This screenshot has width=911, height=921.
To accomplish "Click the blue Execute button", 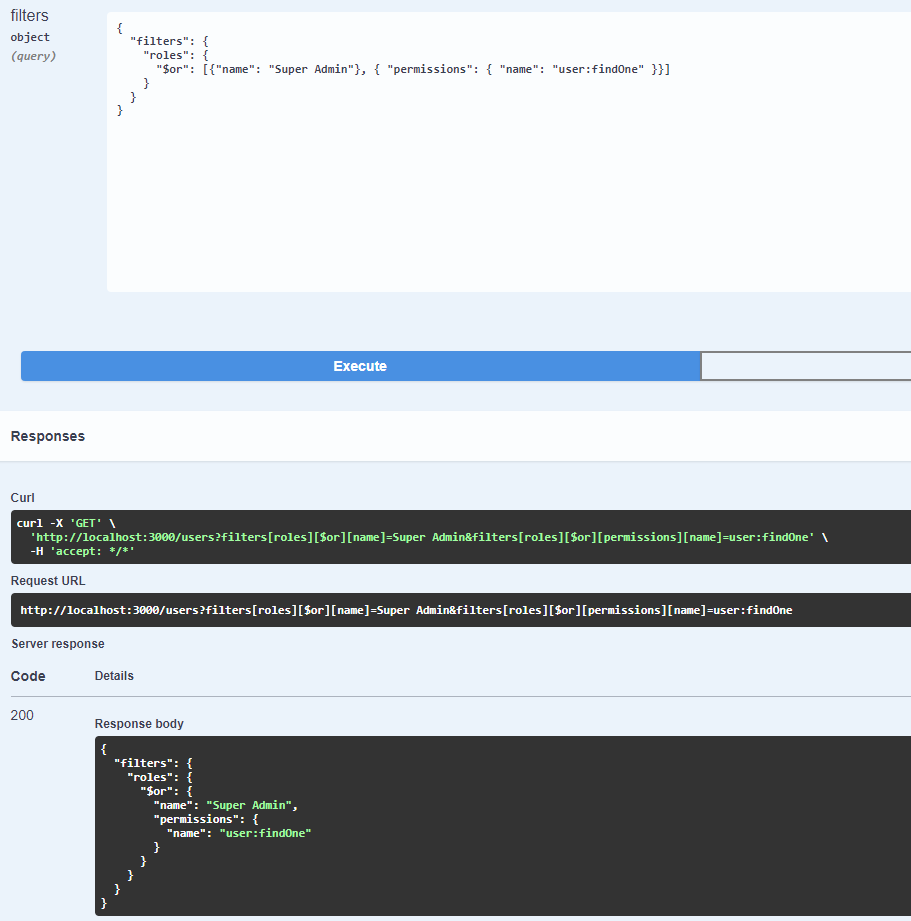I will (x=361, y=366).
